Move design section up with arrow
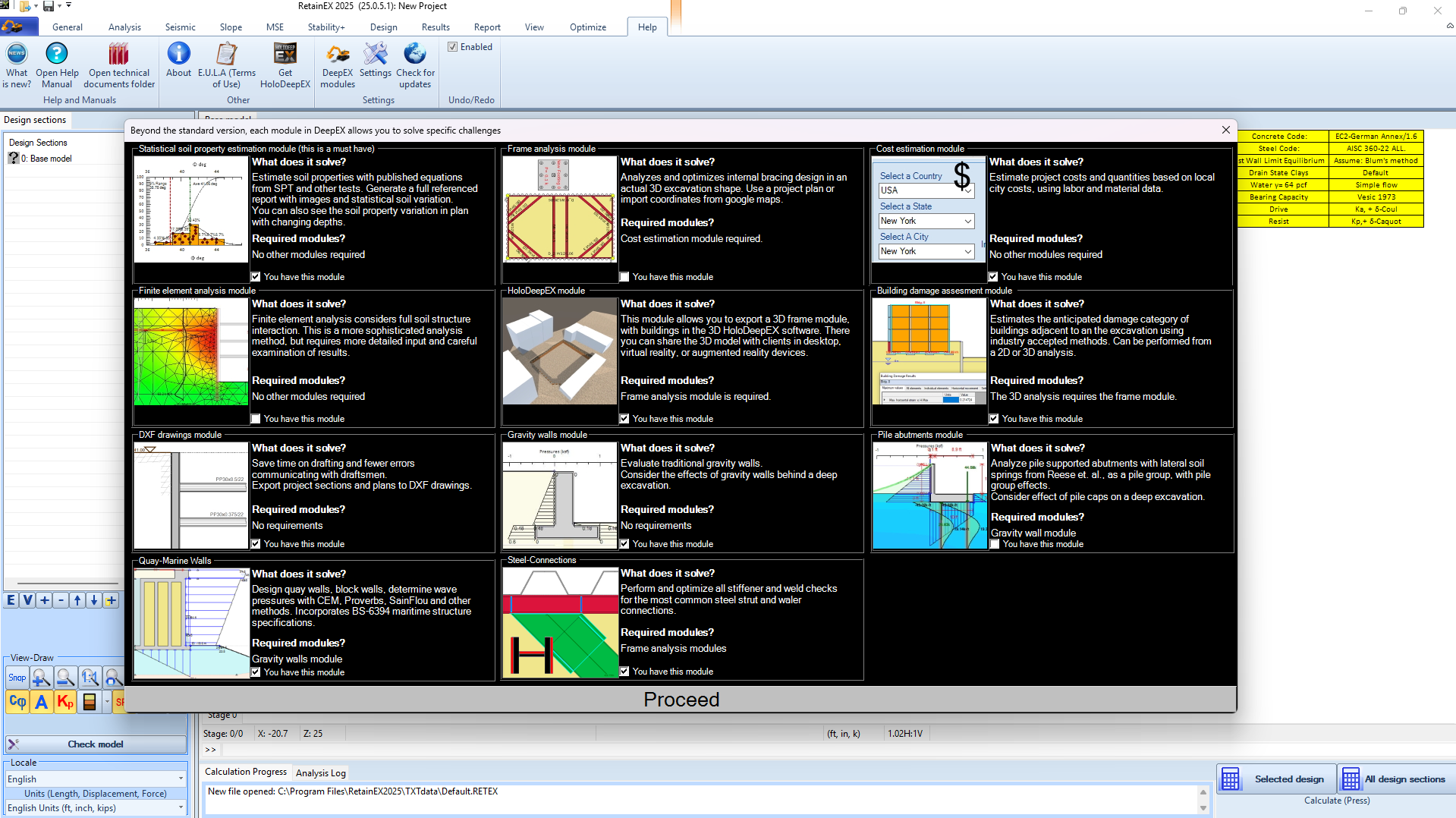 77,600
